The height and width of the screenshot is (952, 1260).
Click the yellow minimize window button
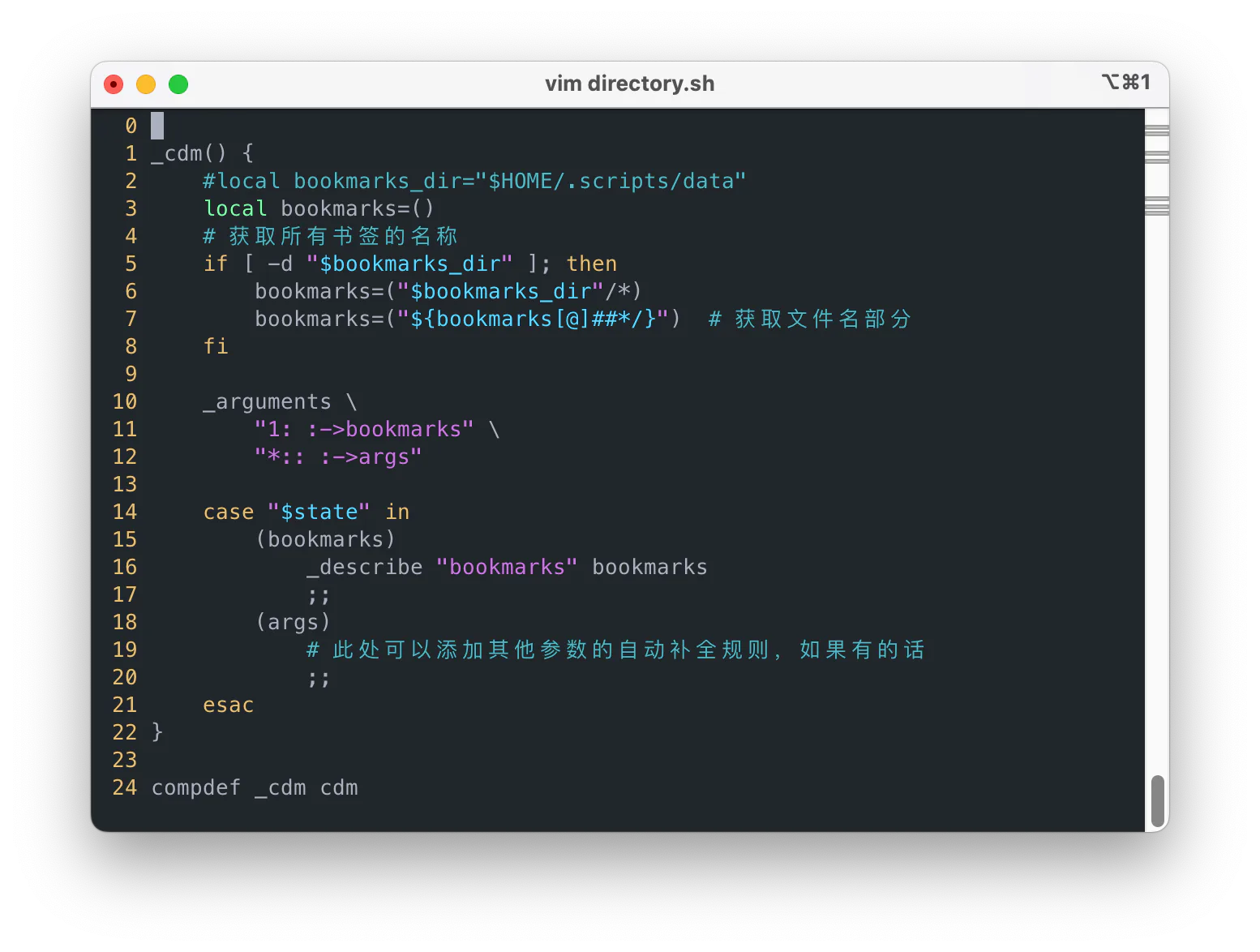[146, 84]
